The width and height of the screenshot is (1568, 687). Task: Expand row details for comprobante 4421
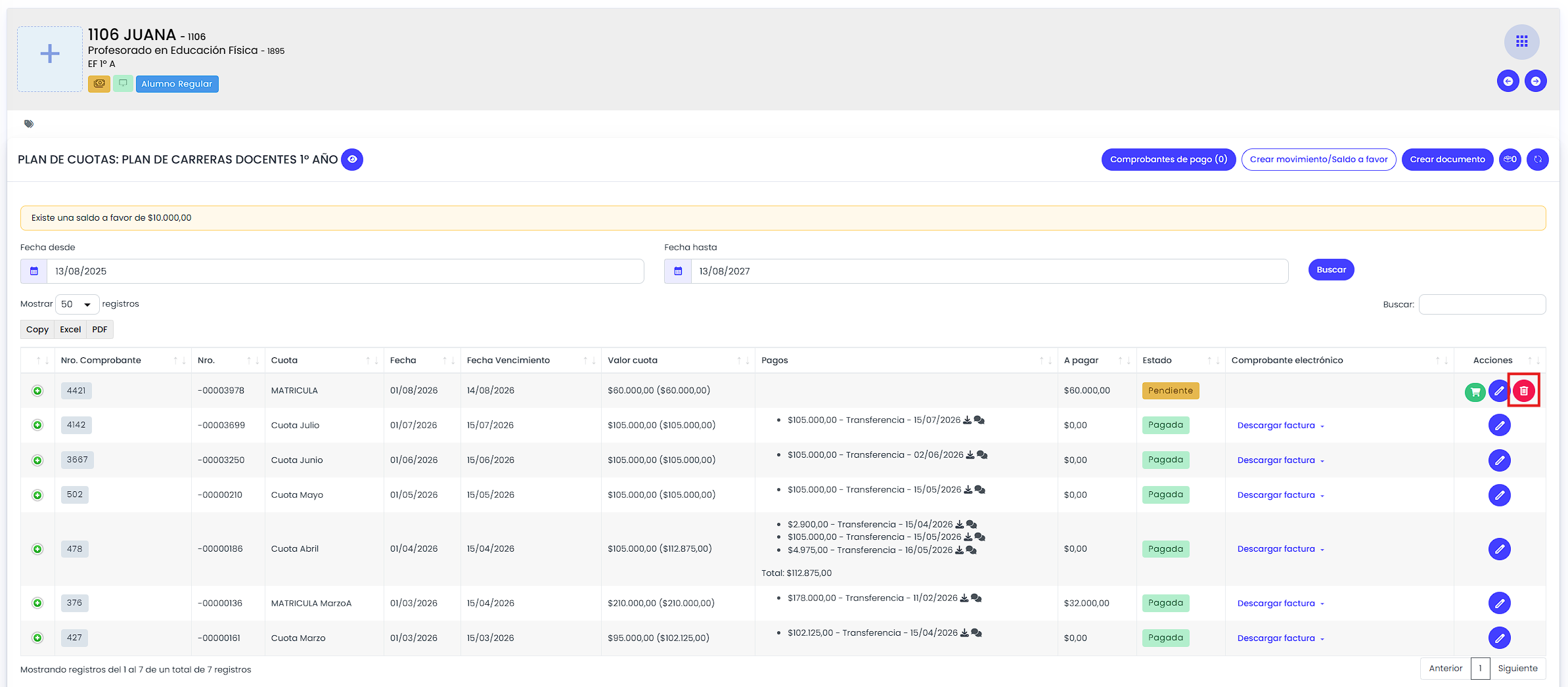coord(37,391)
